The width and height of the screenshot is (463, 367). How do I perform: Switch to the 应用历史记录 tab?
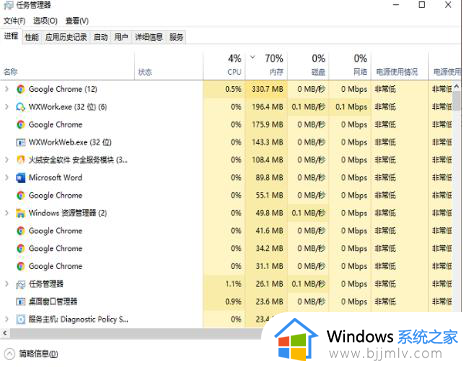click(66, 37)
